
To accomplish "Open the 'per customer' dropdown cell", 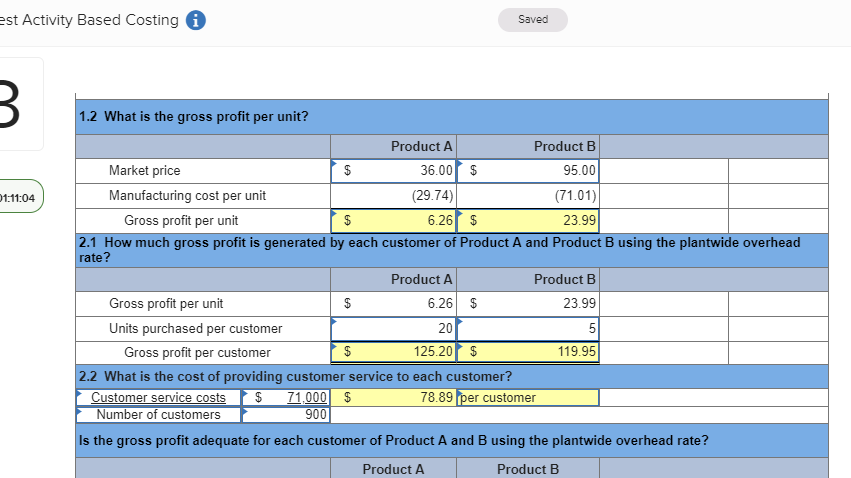I will click(528, 398).
